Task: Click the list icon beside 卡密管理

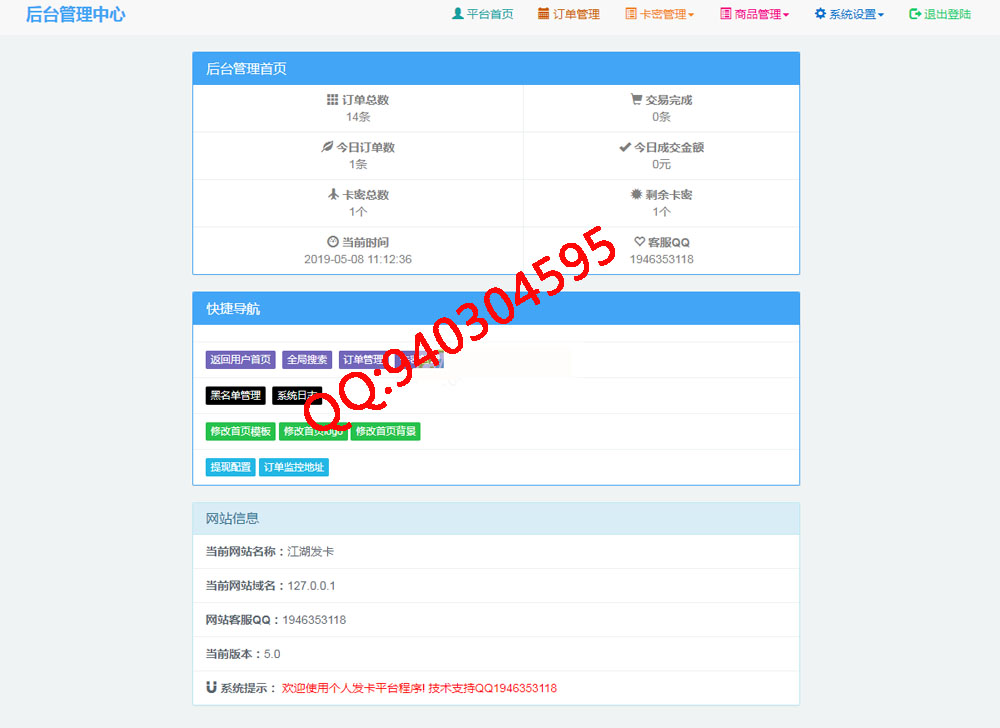Action: click(x=631, y=14)
